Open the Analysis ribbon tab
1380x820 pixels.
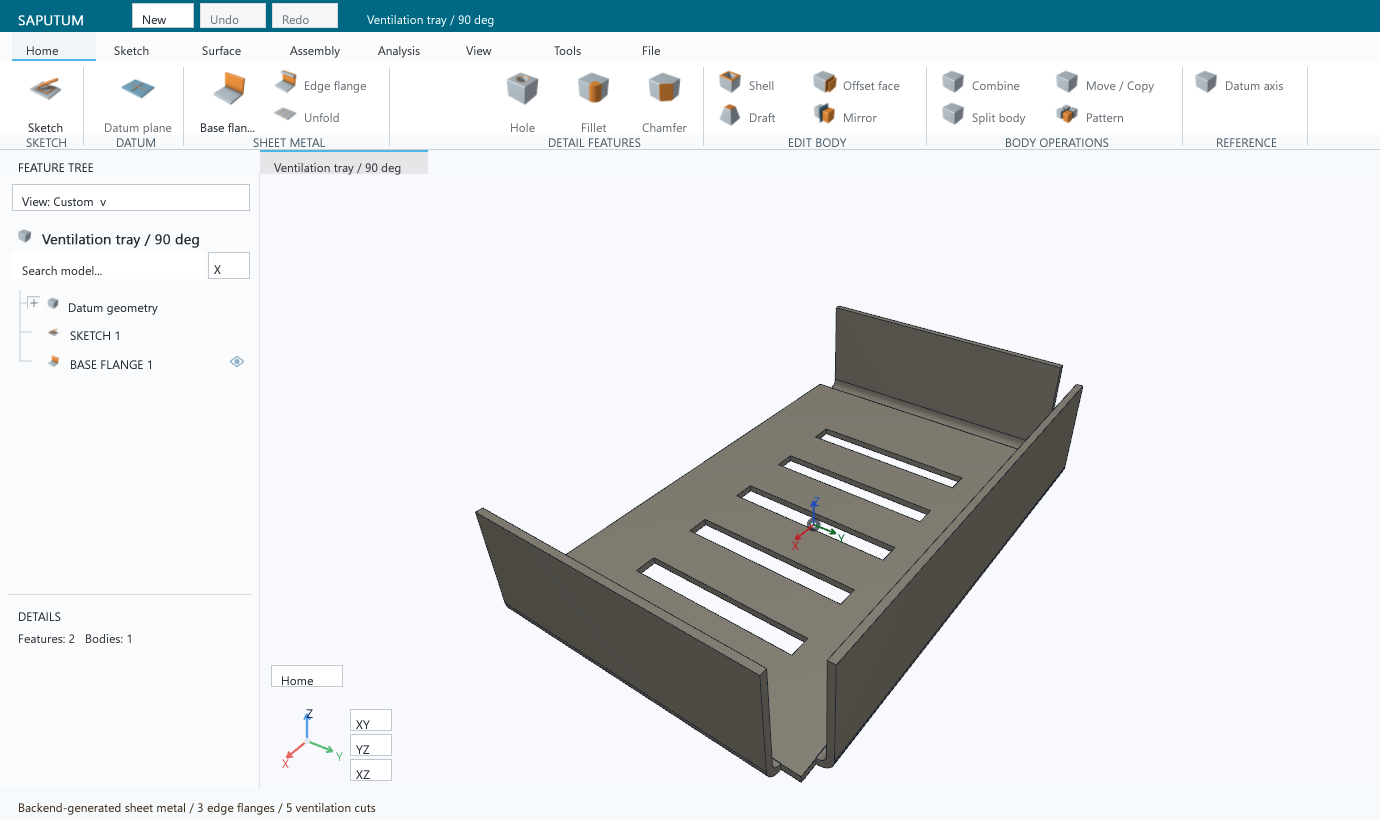(x=399, y=50)
